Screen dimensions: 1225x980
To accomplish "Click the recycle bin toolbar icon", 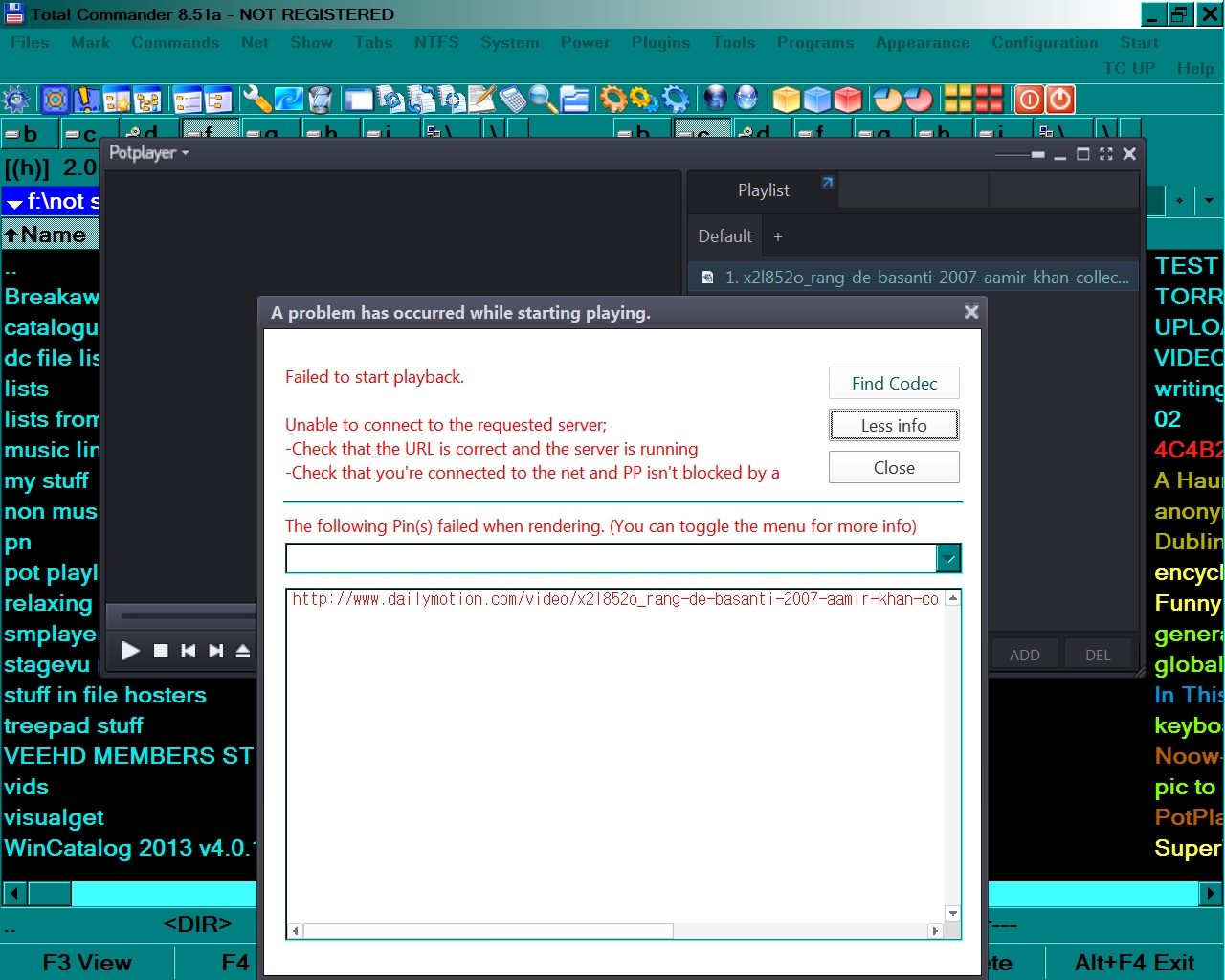I will [320, 99].
